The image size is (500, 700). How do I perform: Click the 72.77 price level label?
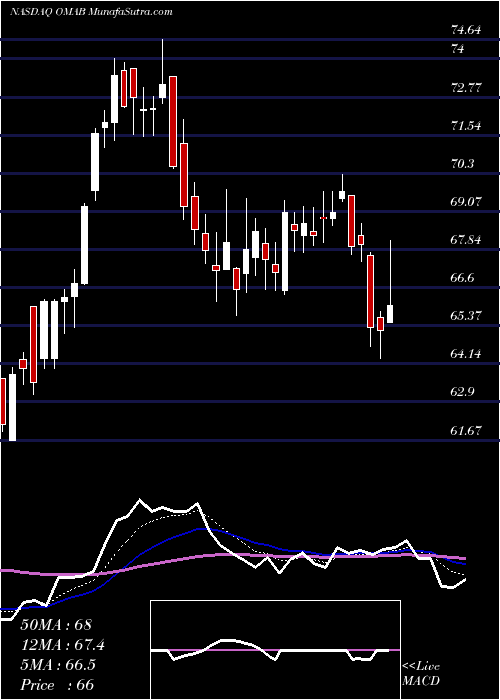(466, 88)
